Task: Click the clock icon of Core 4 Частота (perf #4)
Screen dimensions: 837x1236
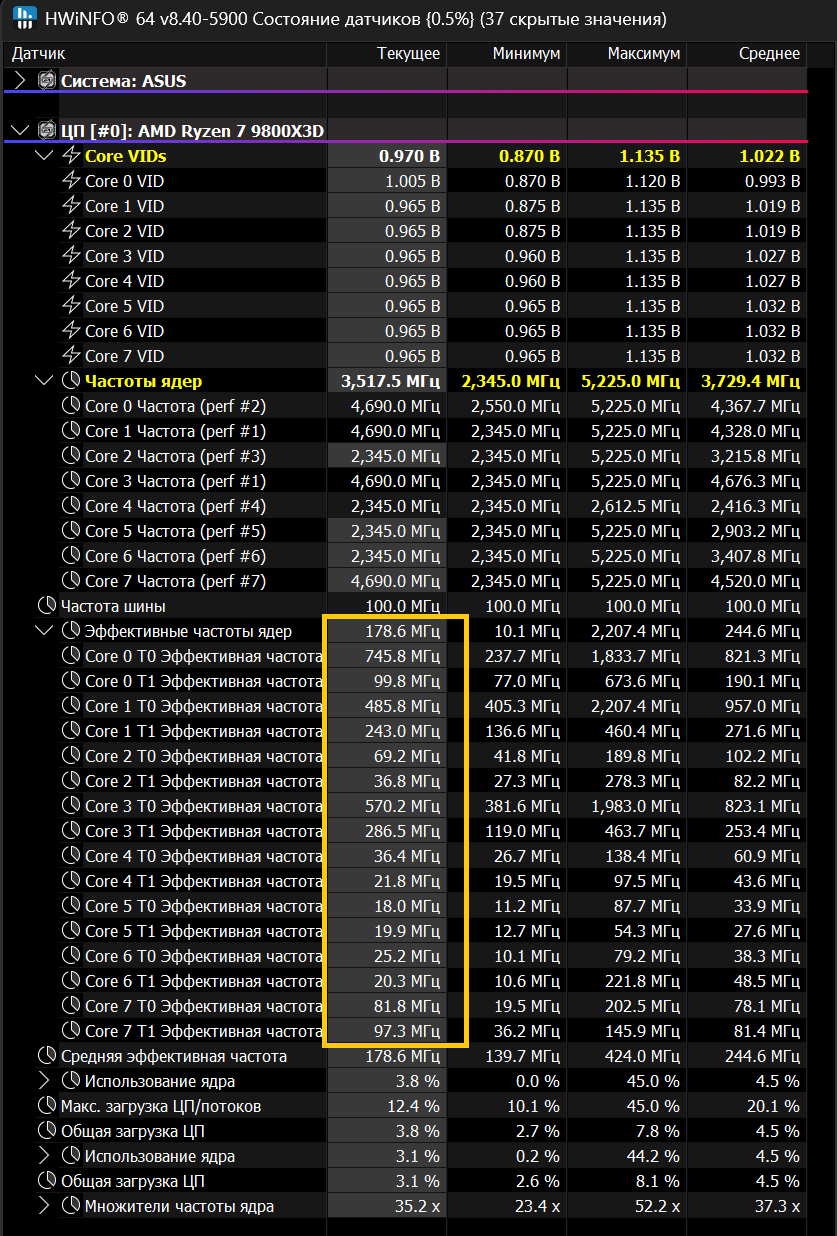Action: 71,505
